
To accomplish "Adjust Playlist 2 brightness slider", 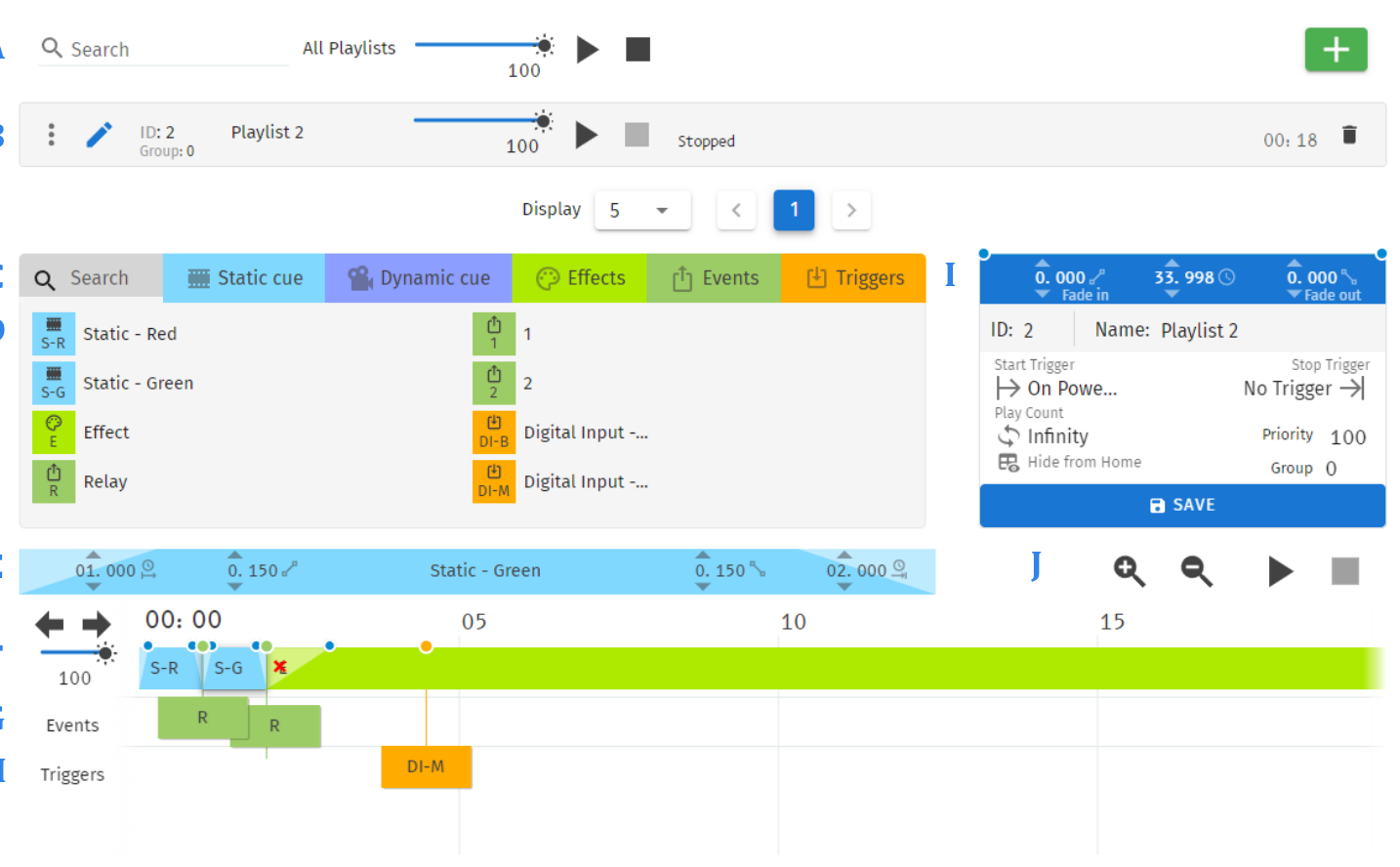I will [x=483, y=121].
